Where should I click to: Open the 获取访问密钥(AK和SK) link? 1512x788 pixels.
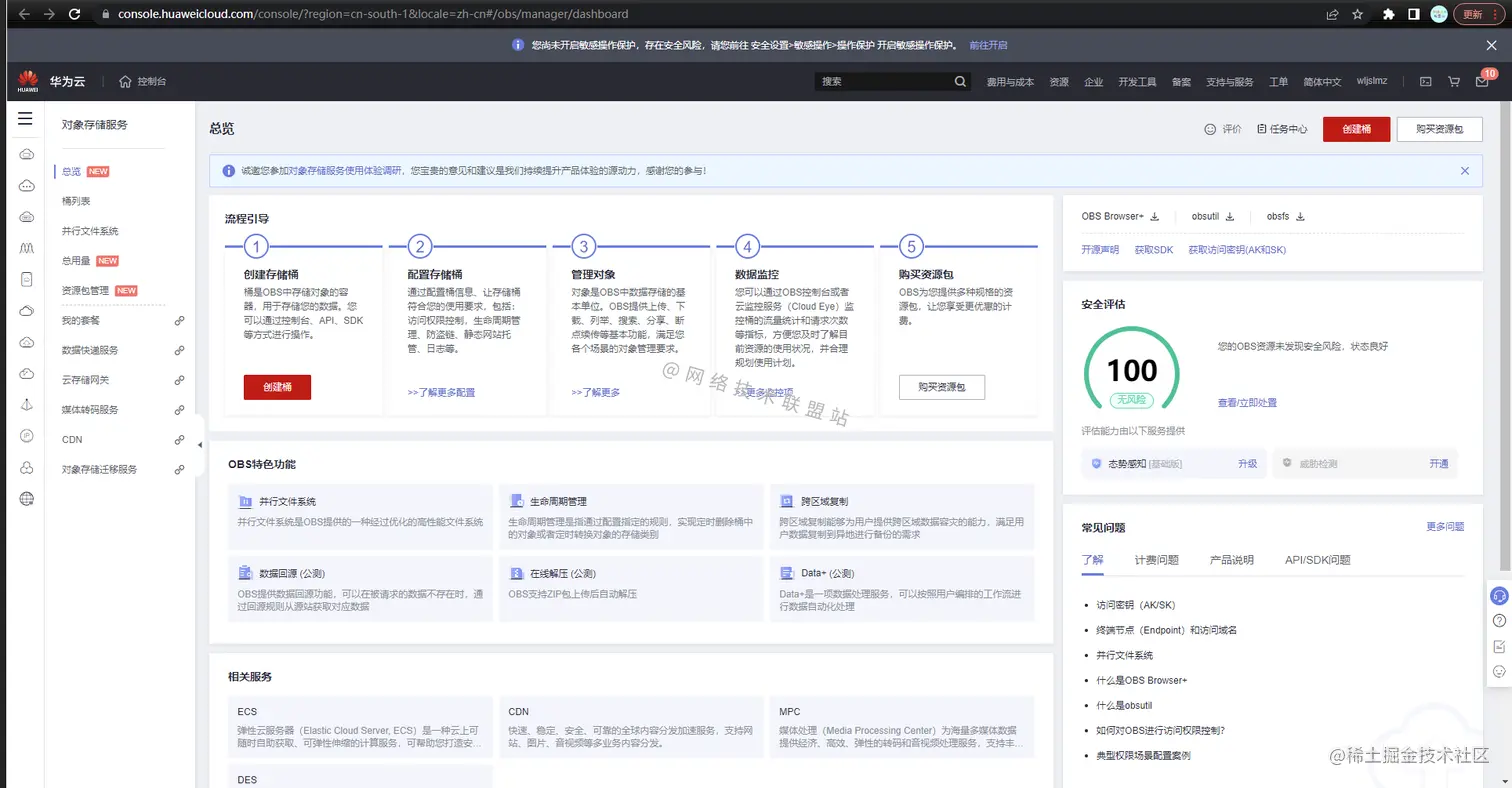[x=1237, y=249]
